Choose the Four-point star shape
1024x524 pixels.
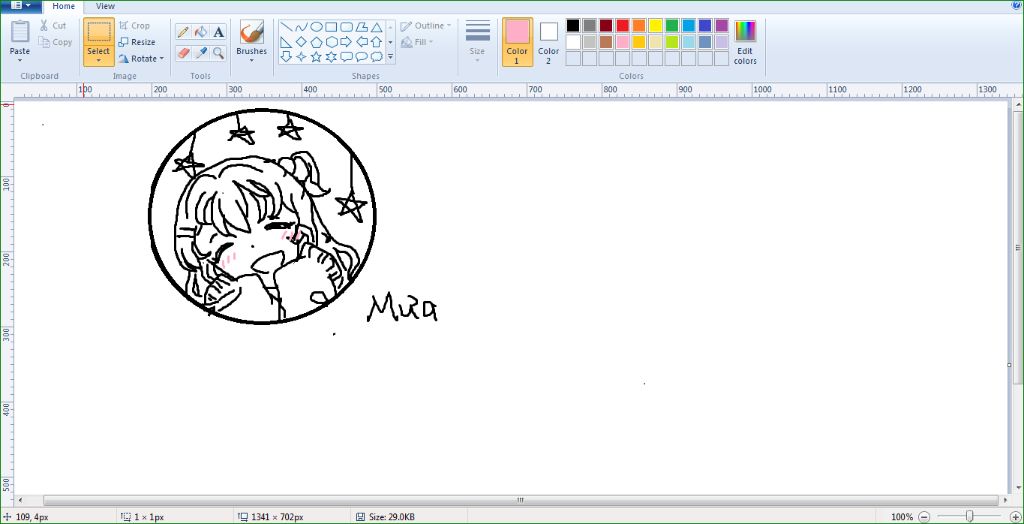pyautogui.click(x=301, y=57)
